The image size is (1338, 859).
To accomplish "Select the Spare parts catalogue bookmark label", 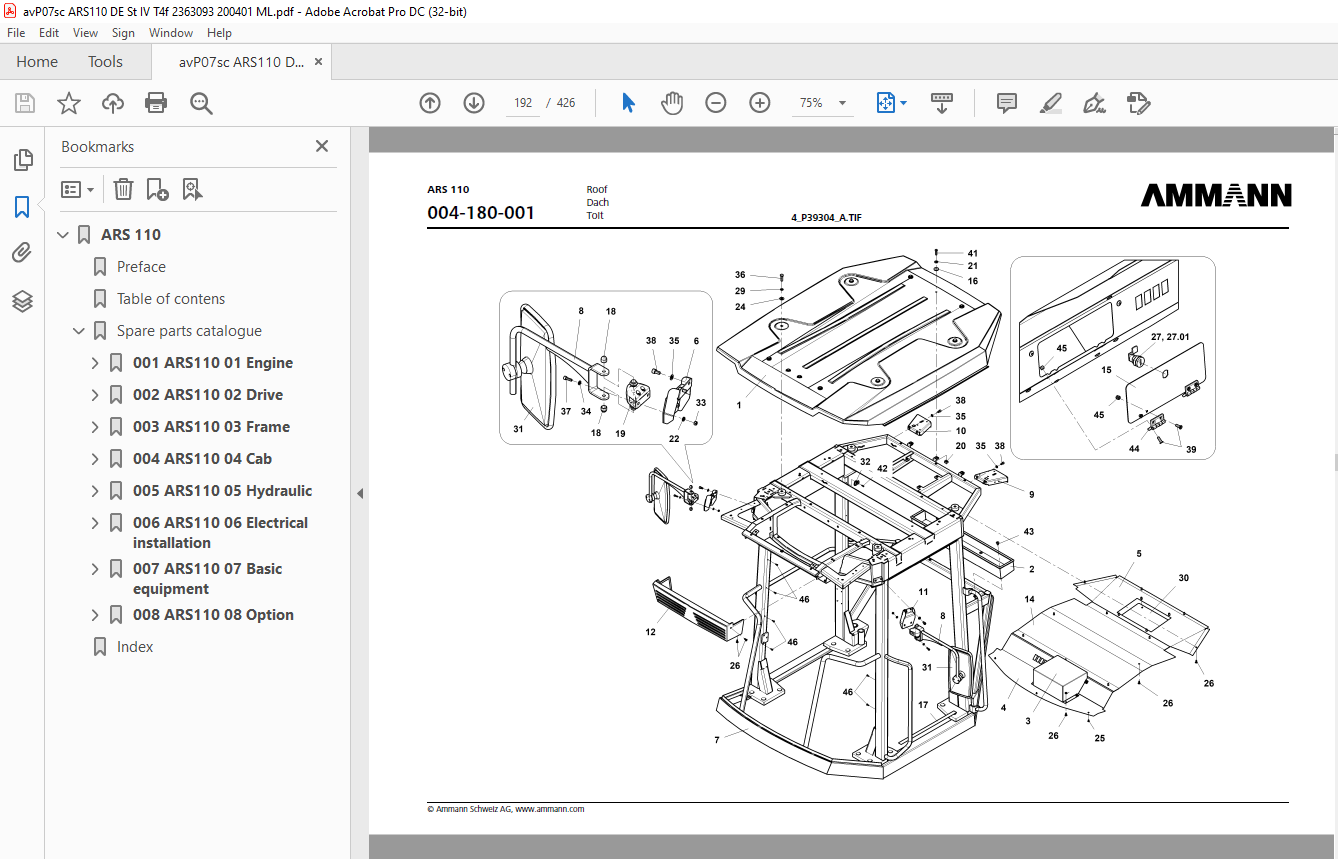I will 189,331.
